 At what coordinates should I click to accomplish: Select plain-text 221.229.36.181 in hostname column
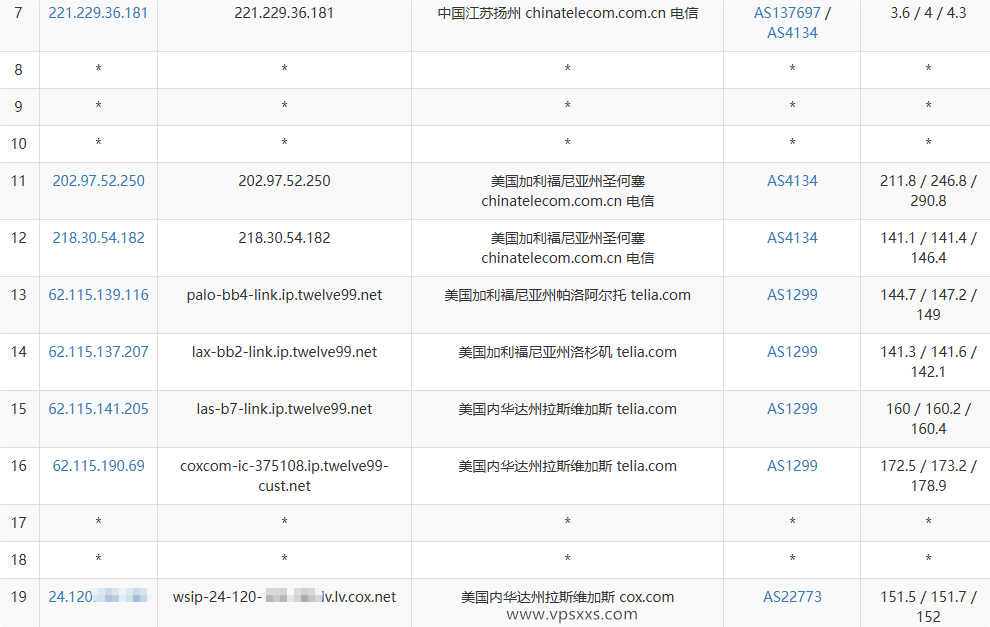pos(284,13)
